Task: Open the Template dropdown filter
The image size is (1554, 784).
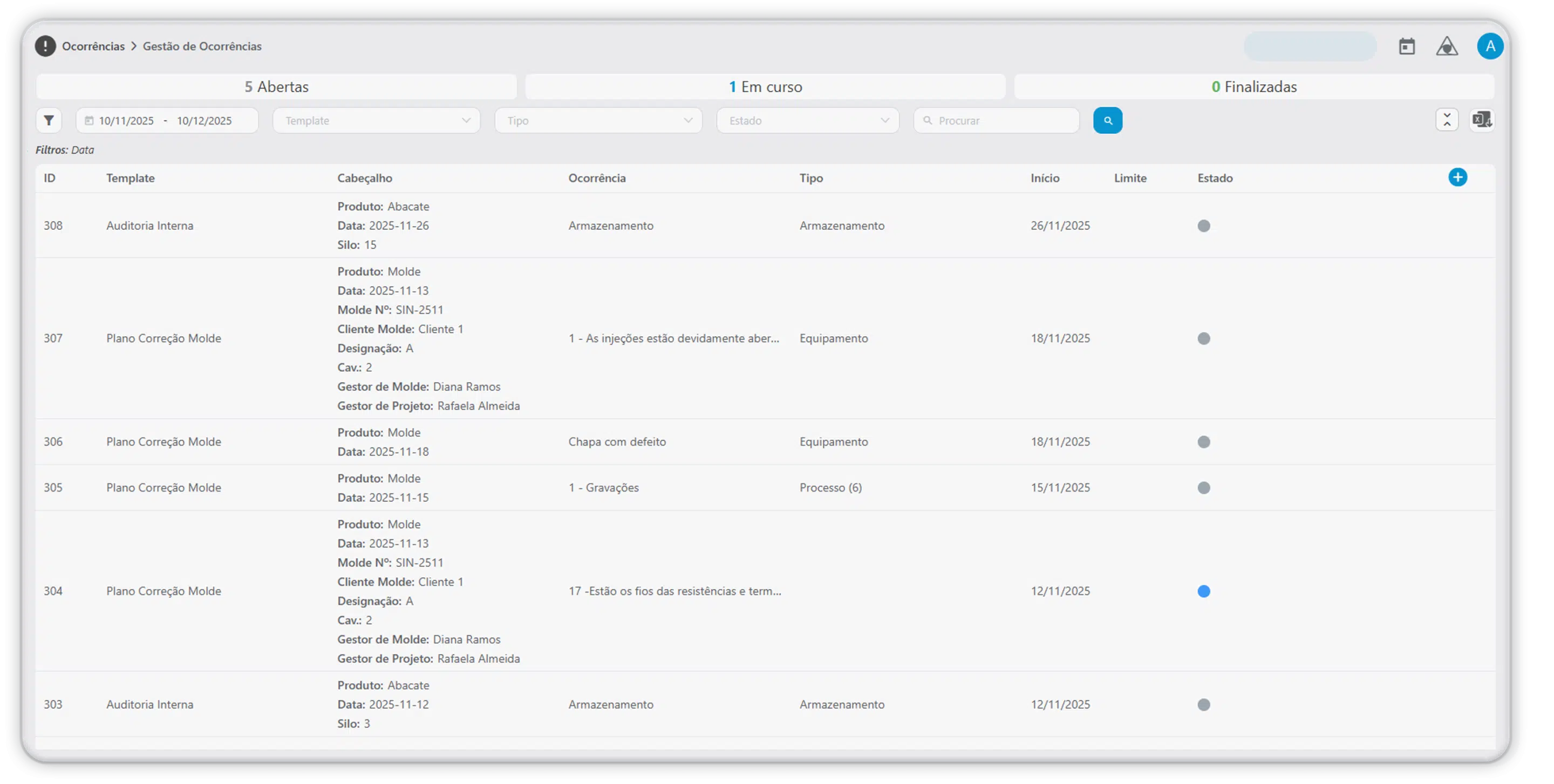Action: tap(377, 121)
